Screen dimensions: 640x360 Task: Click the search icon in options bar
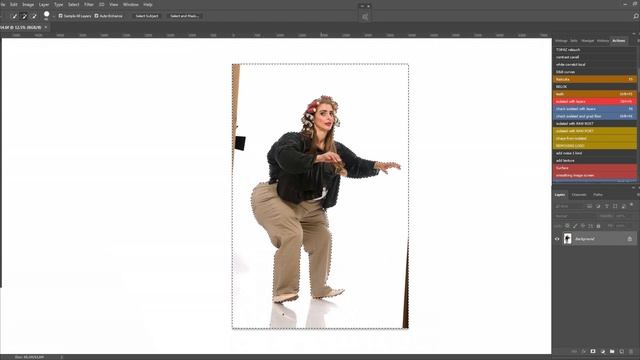pyautogui.click(x=636, y=16)
